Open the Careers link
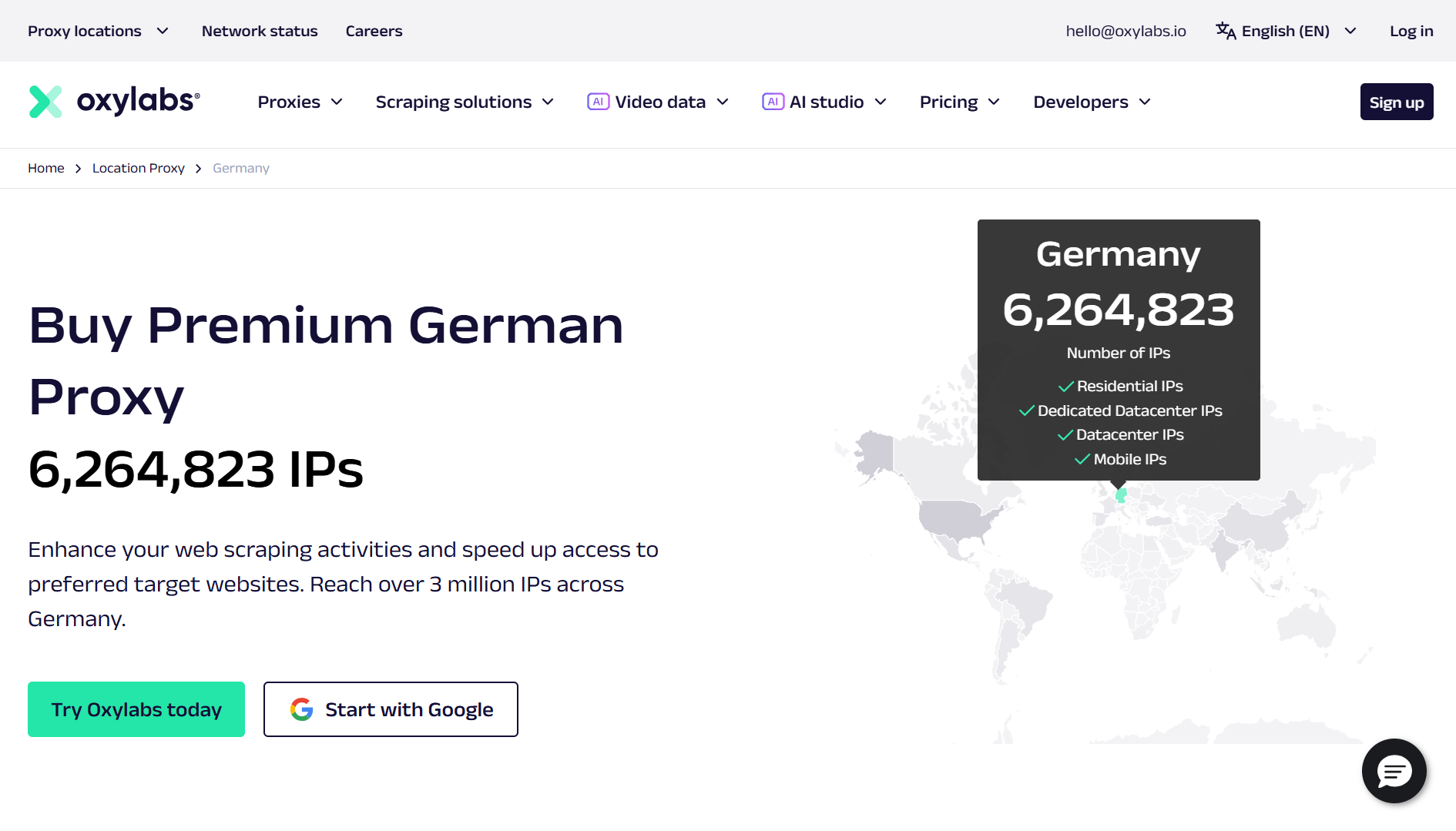This screenshot has height=831, width=1456. coord(374,31)
